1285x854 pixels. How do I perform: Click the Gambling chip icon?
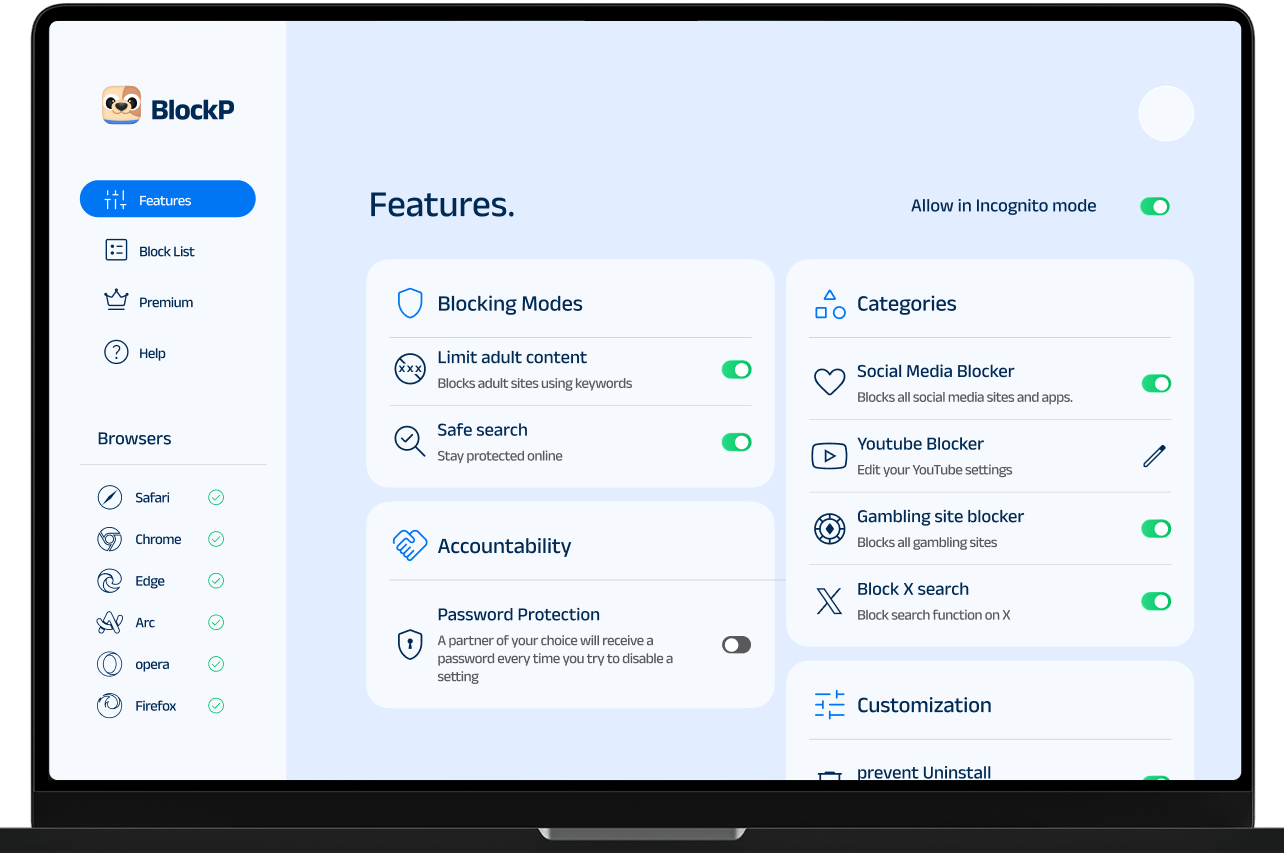830,528
